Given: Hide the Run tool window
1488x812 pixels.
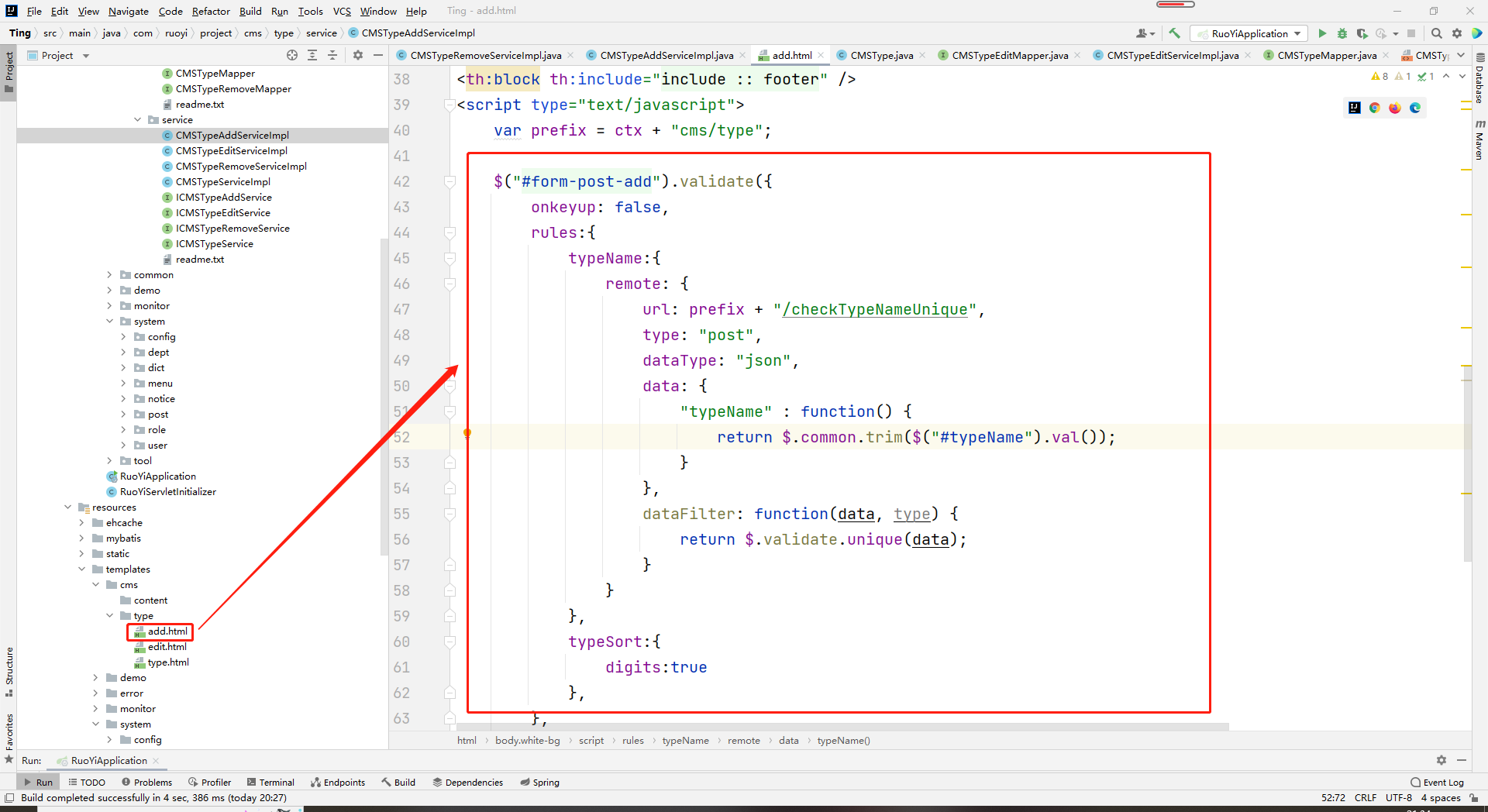Looking at the screenshot, I should (1462, 760).
